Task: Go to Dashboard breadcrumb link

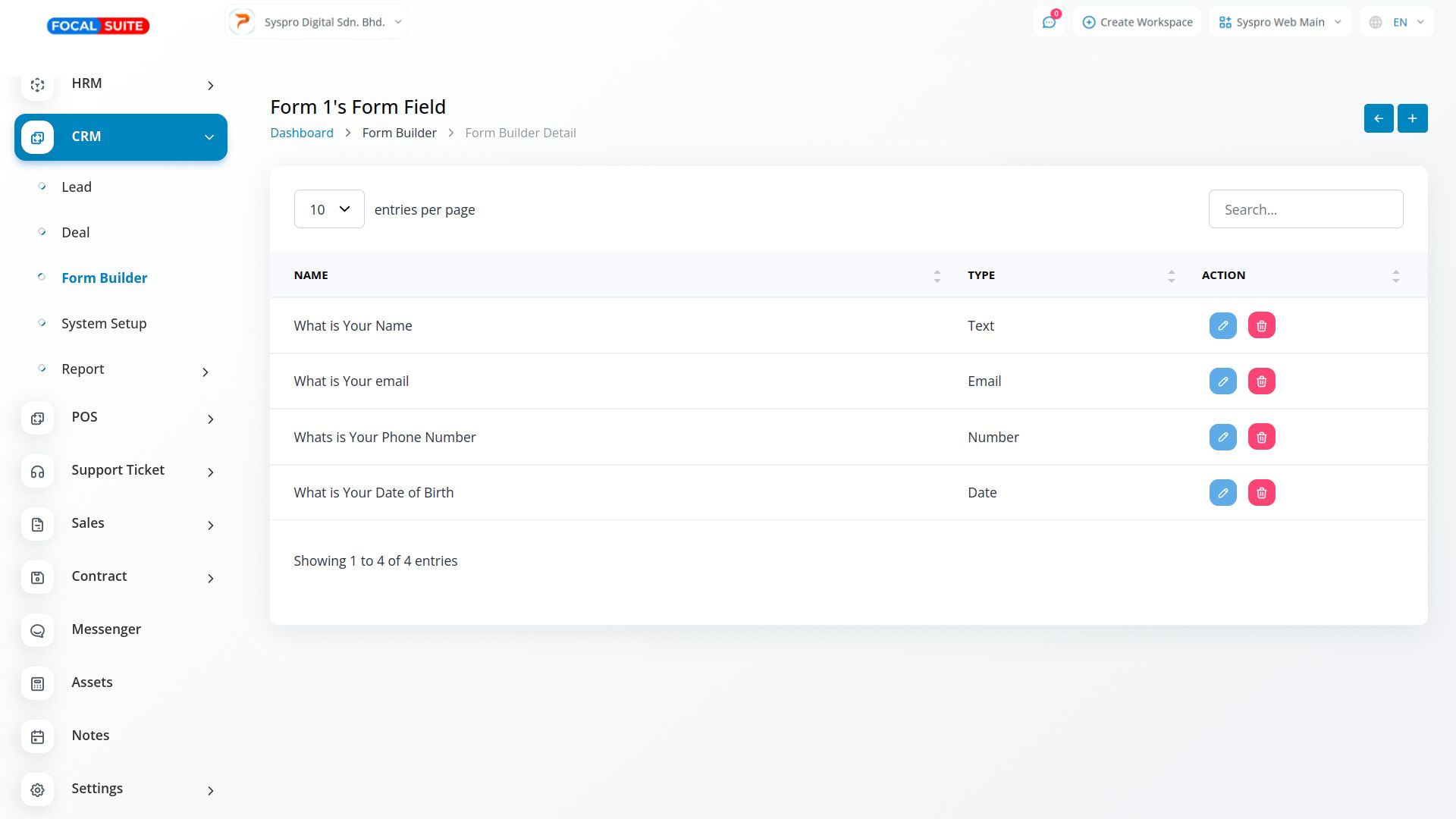Action: click(x=301, y=133)
